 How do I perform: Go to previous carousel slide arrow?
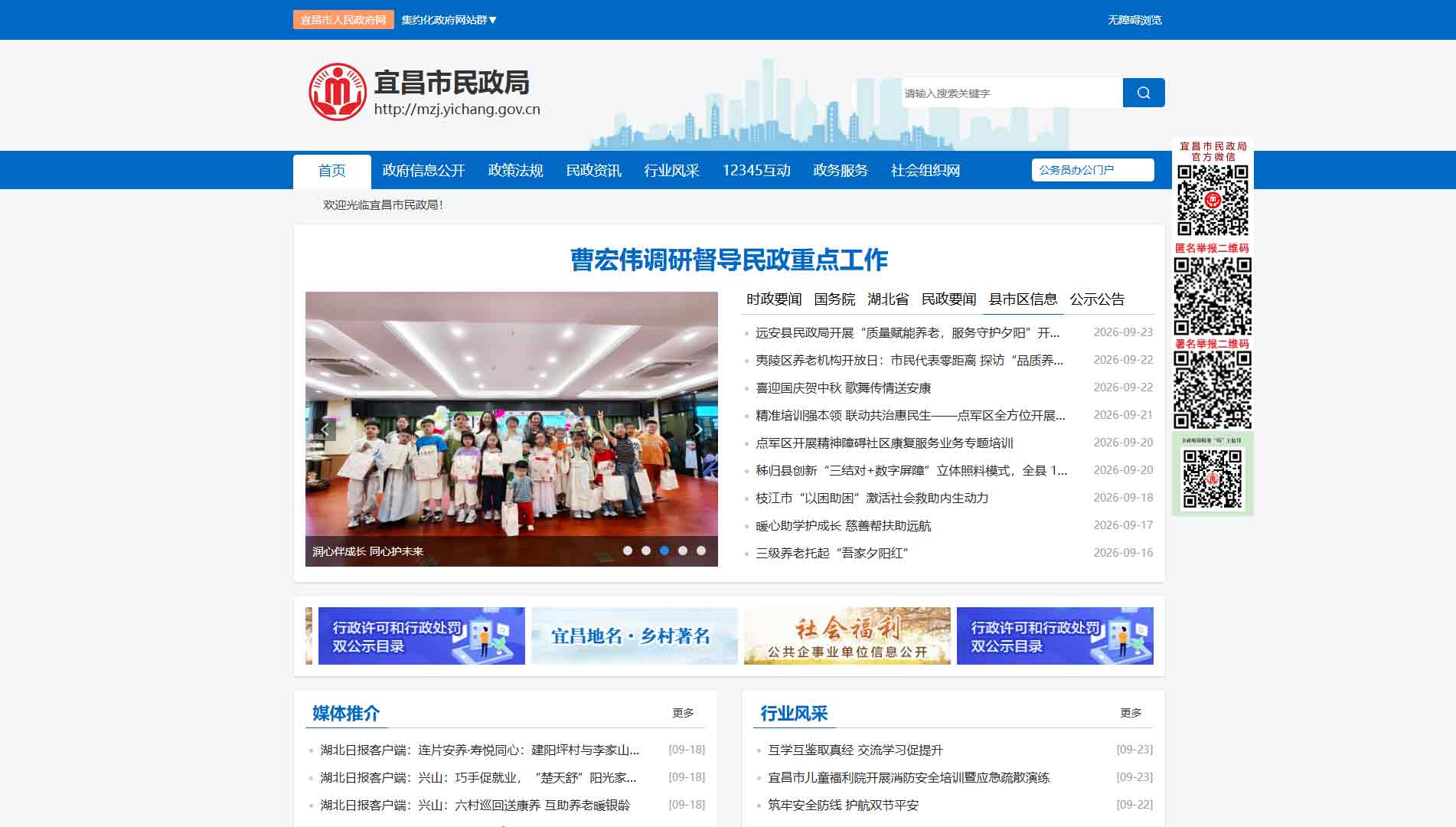(x=325, y=430)
